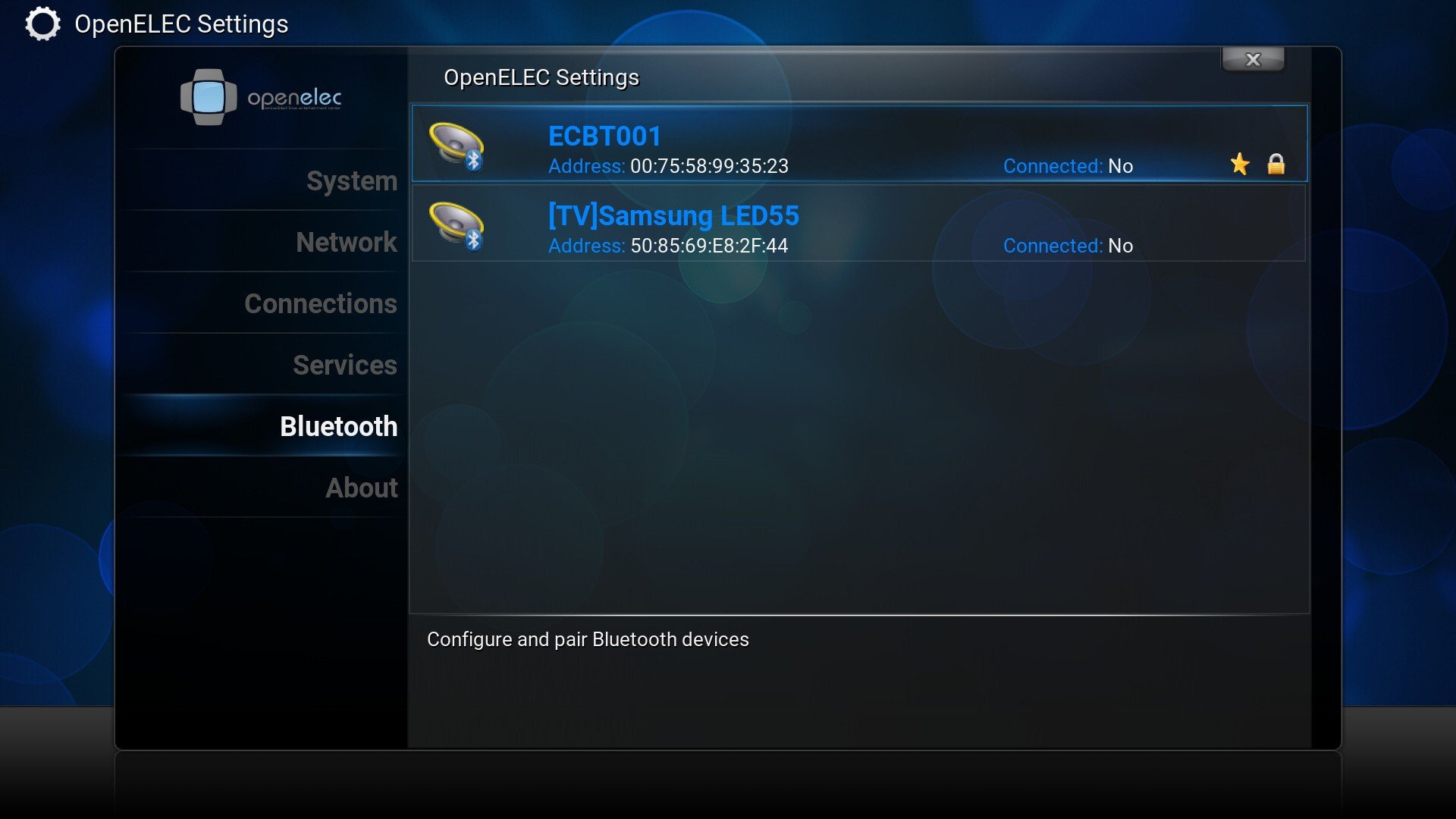Image resolution: width=1456 pixels, height=819 pixels.
Task: Click the OpenELEC logo in the sidebar
Action: [262, 97]
